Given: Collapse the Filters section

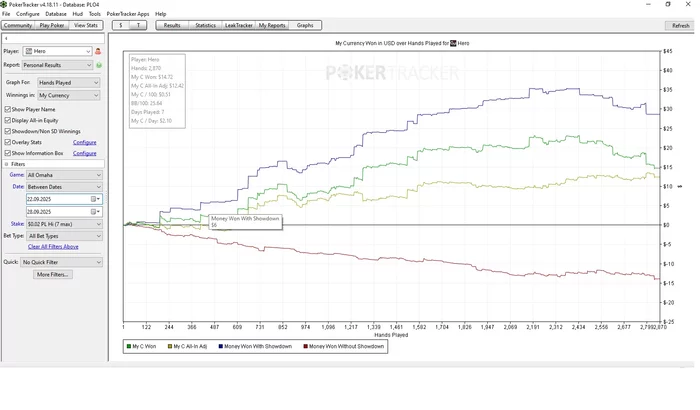Looking at the screenshot, I should pyautogui.click(x=6, y=164).
